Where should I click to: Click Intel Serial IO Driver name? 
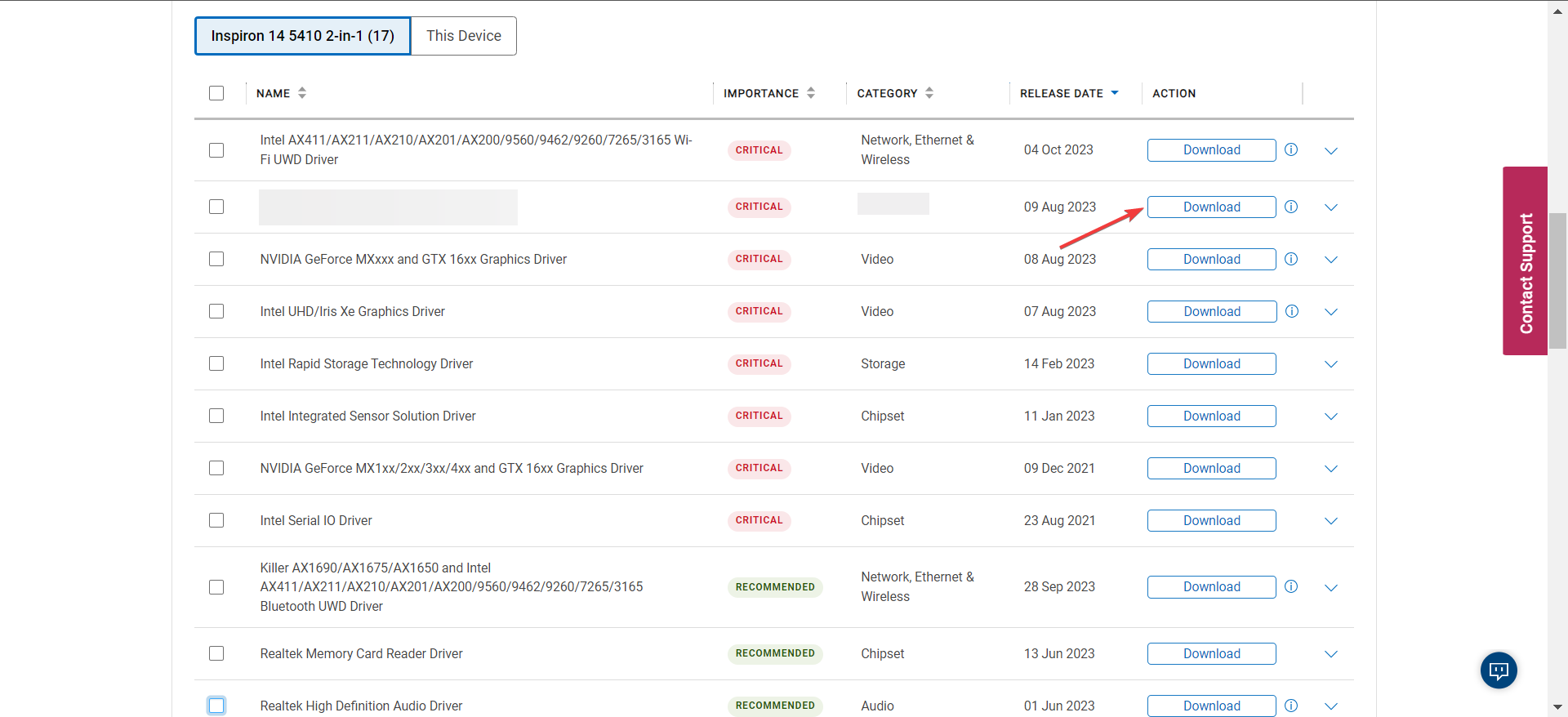(x=316, y=521)
